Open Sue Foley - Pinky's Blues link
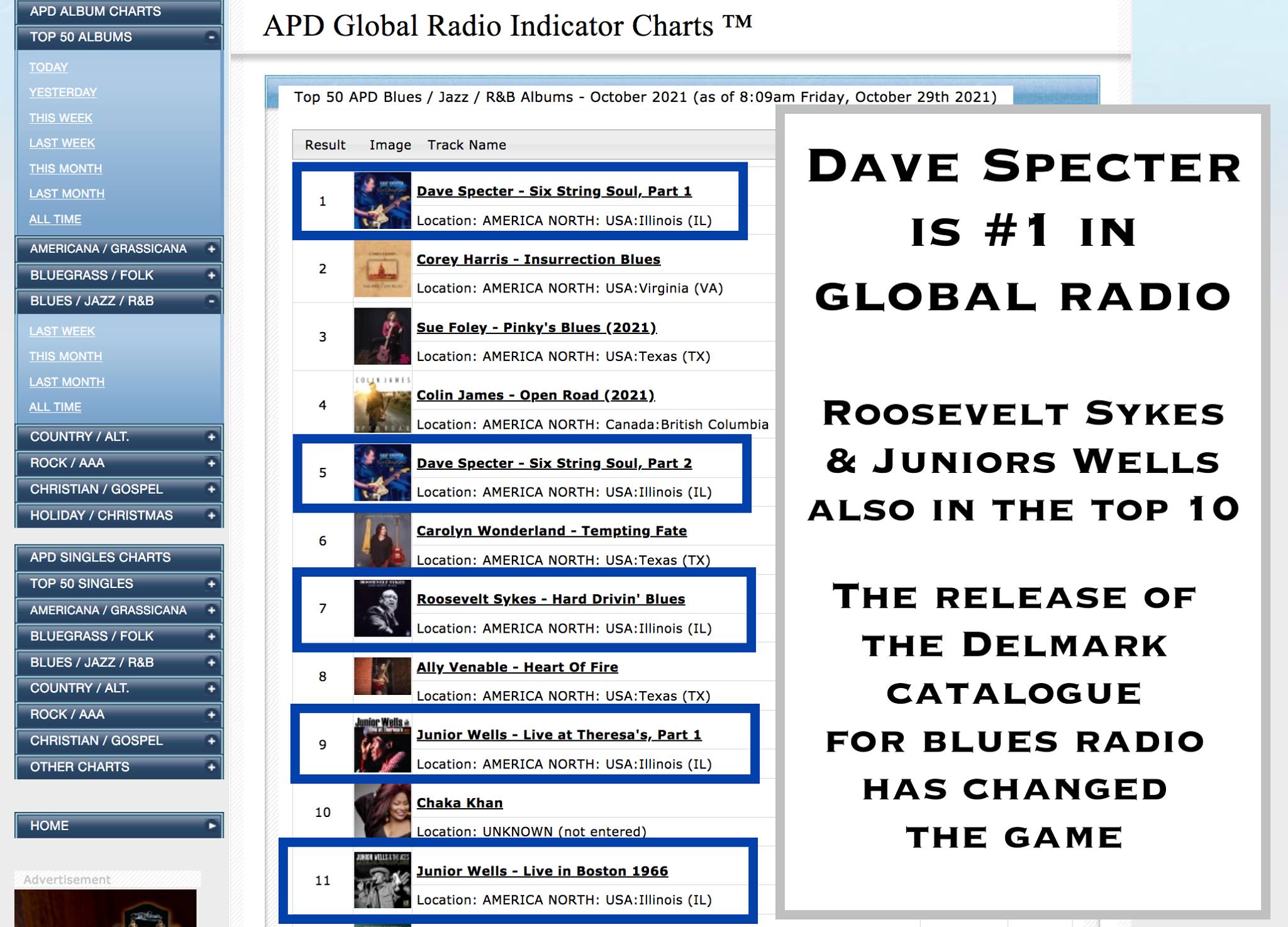Viewport: 1288px width, 927px height. pos(536,328)
